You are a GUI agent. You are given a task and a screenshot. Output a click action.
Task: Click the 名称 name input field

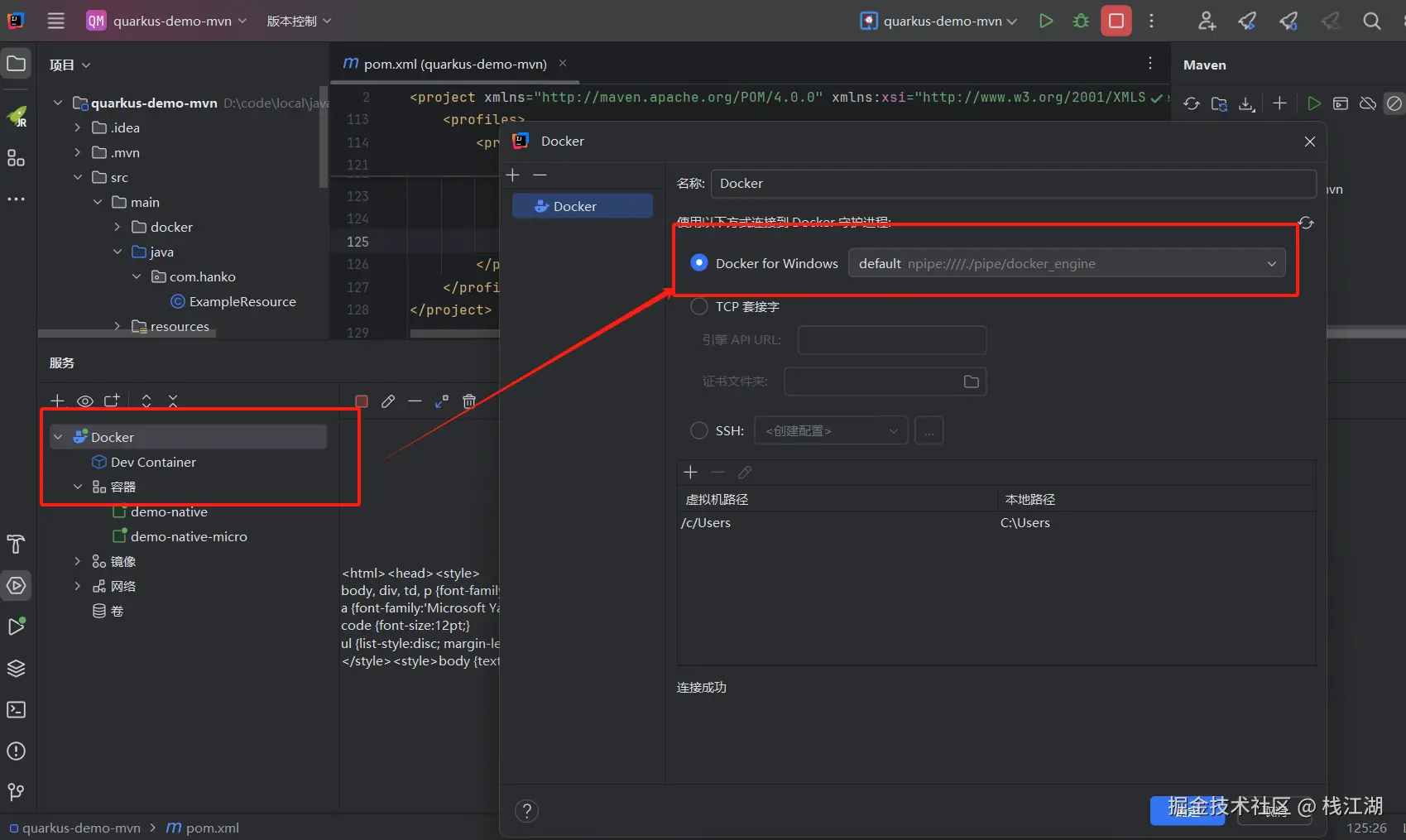pos(1013,184)
